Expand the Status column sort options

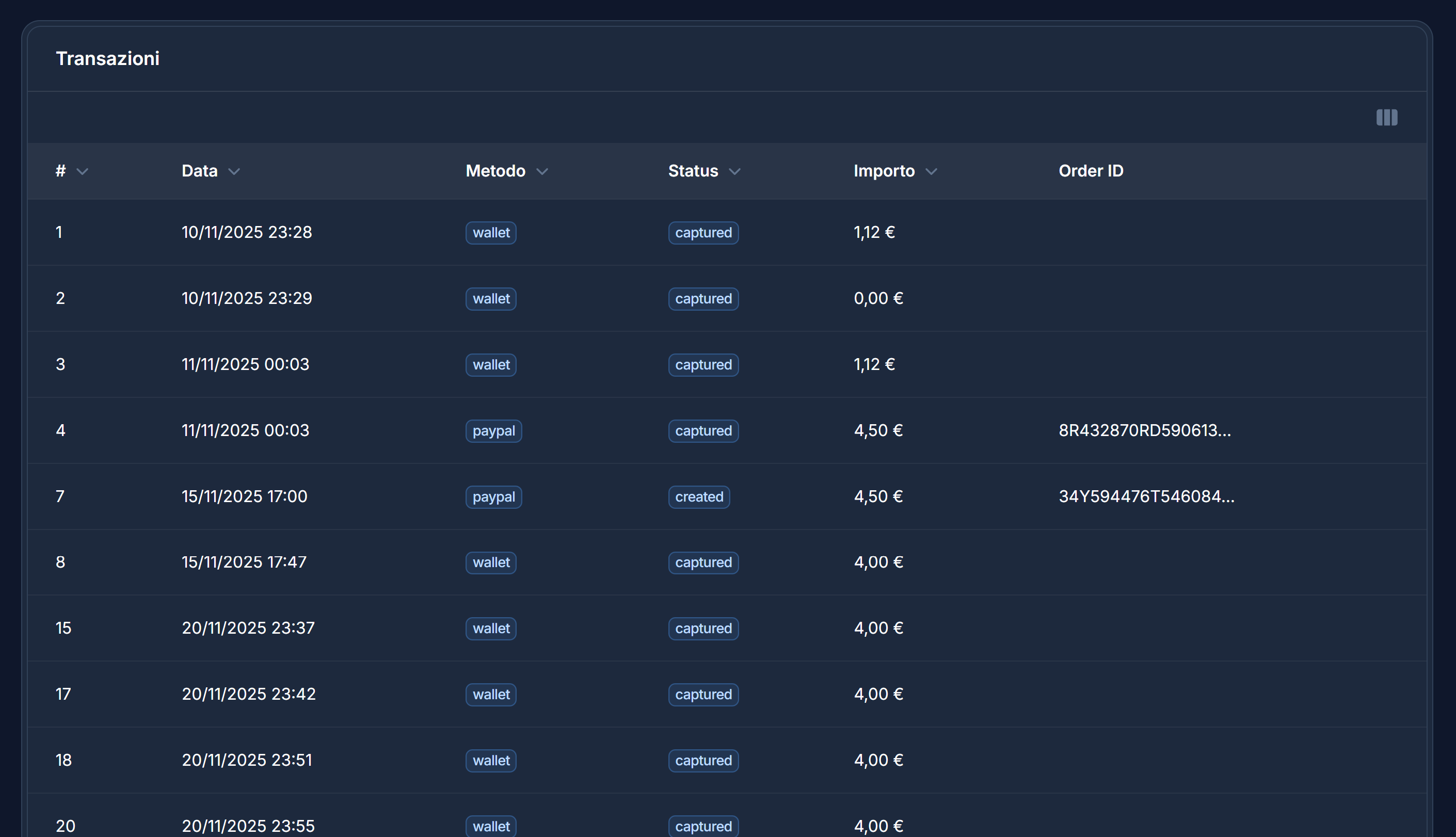(x=737, y=171)
